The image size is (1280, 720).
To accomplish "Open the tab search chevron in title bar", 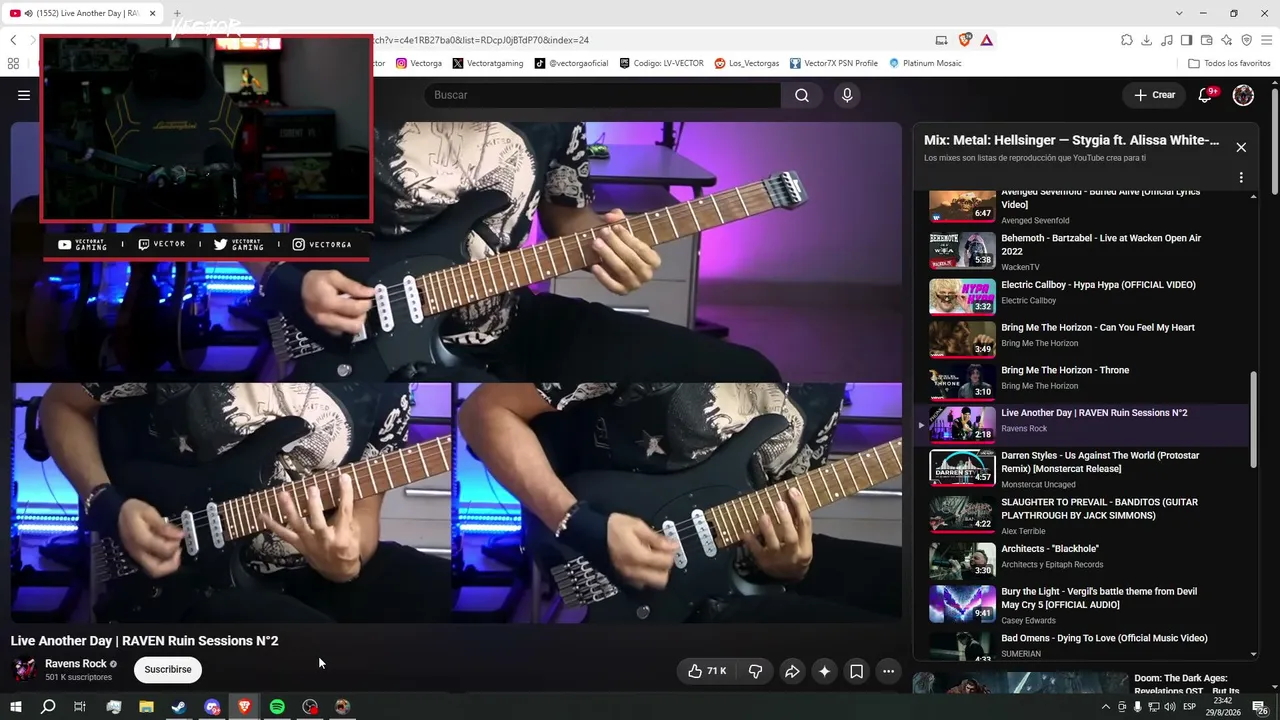I will tap(1179, 13).
